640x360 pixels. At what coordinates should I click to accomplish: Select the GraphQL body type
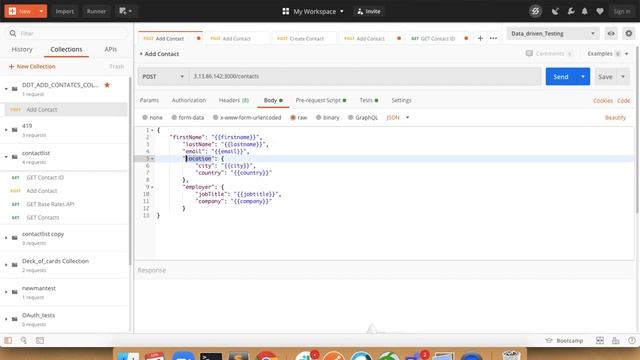(351, 118)
